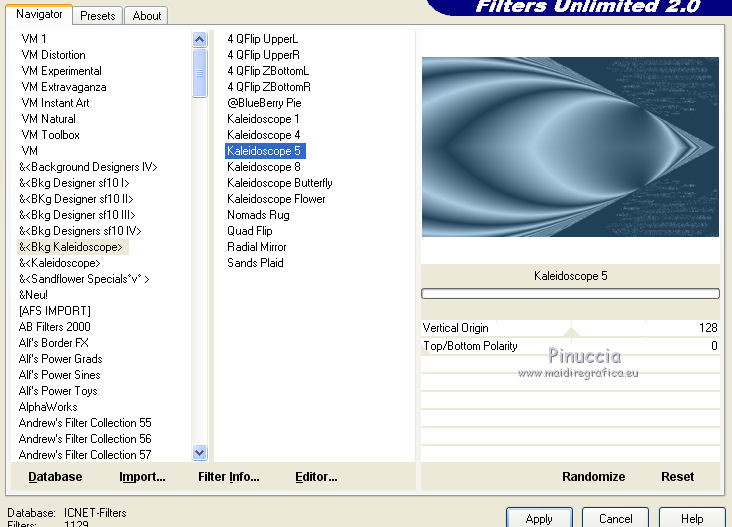Screen dimensions: 732x527
Task: Select [AFS IMPORT] category
Action: point(55,311)
